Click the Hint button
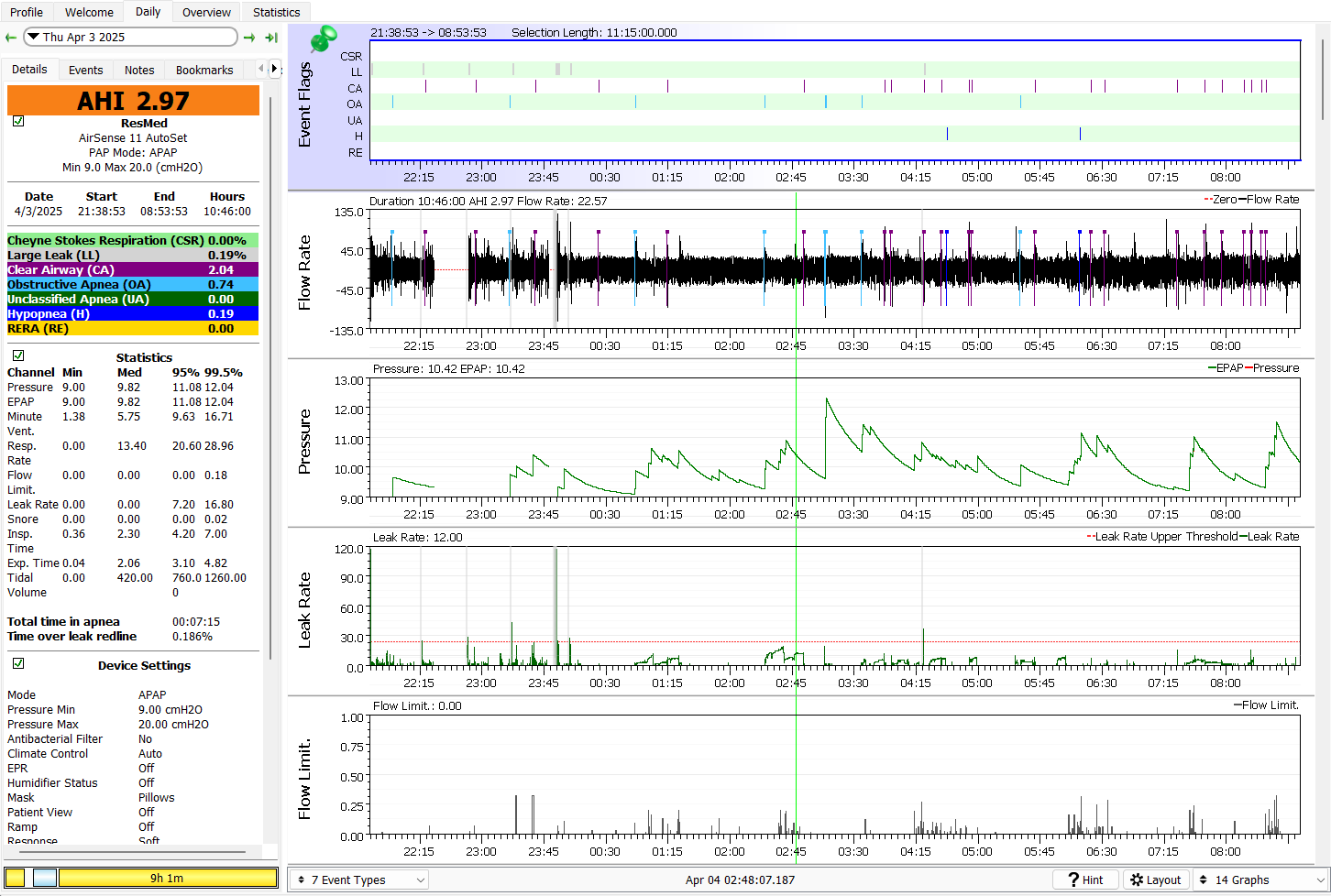This screenshot has height=896, width=1331. pos(1086,880)
